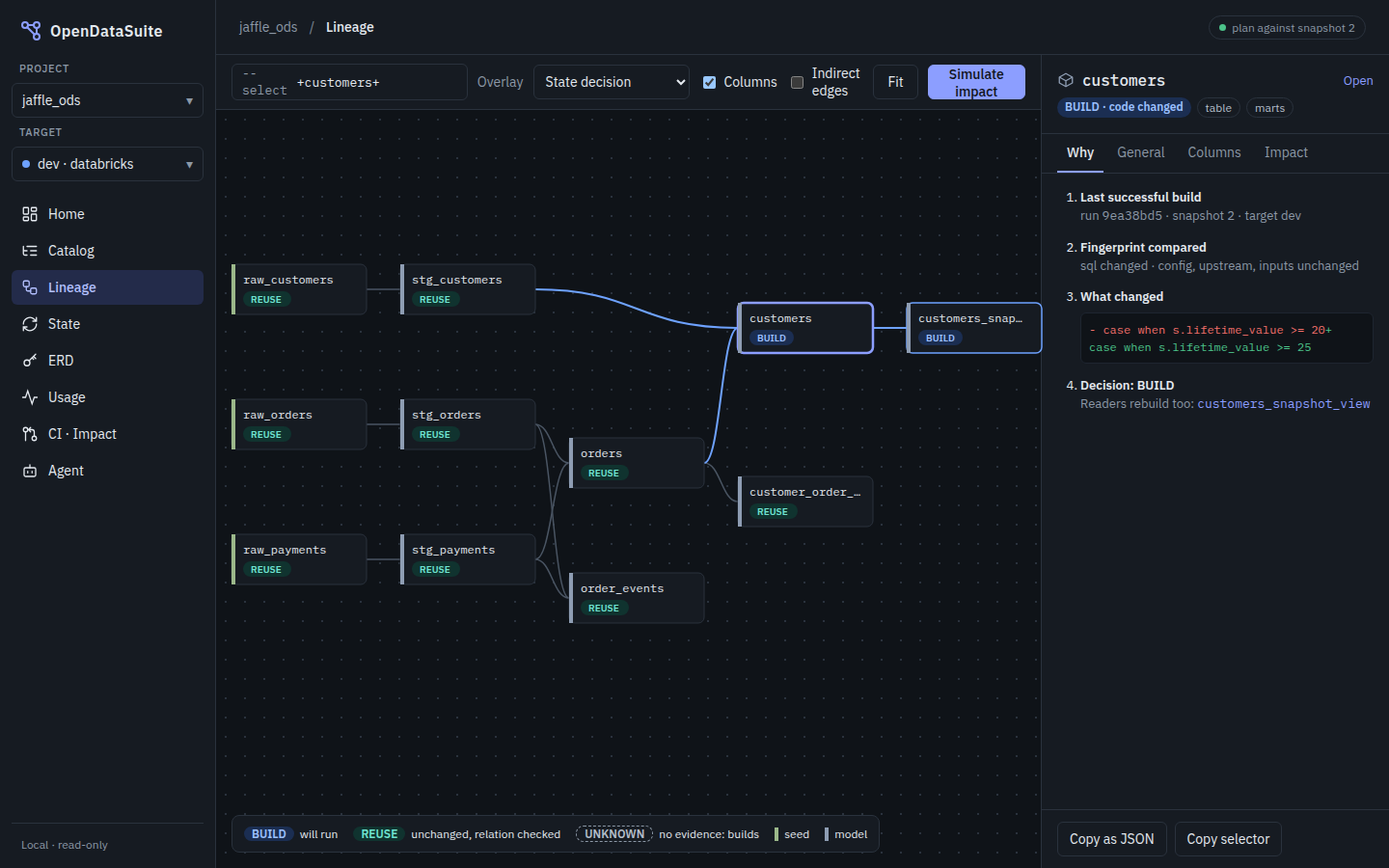Click the CI · Impact branch icon
1389x868 pixels.
point(30,434)
